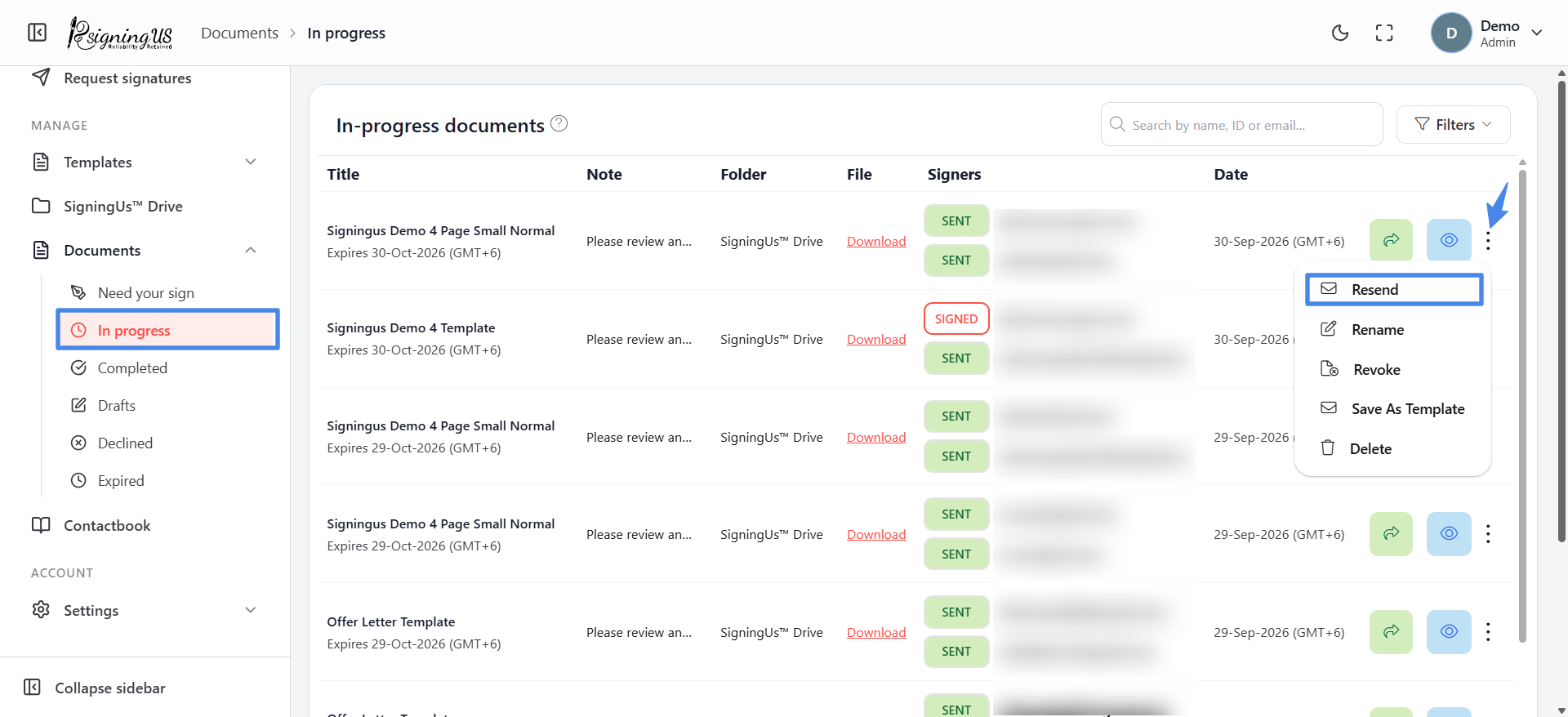
Task: Go to Need your sign
Action: pos(133,292)
